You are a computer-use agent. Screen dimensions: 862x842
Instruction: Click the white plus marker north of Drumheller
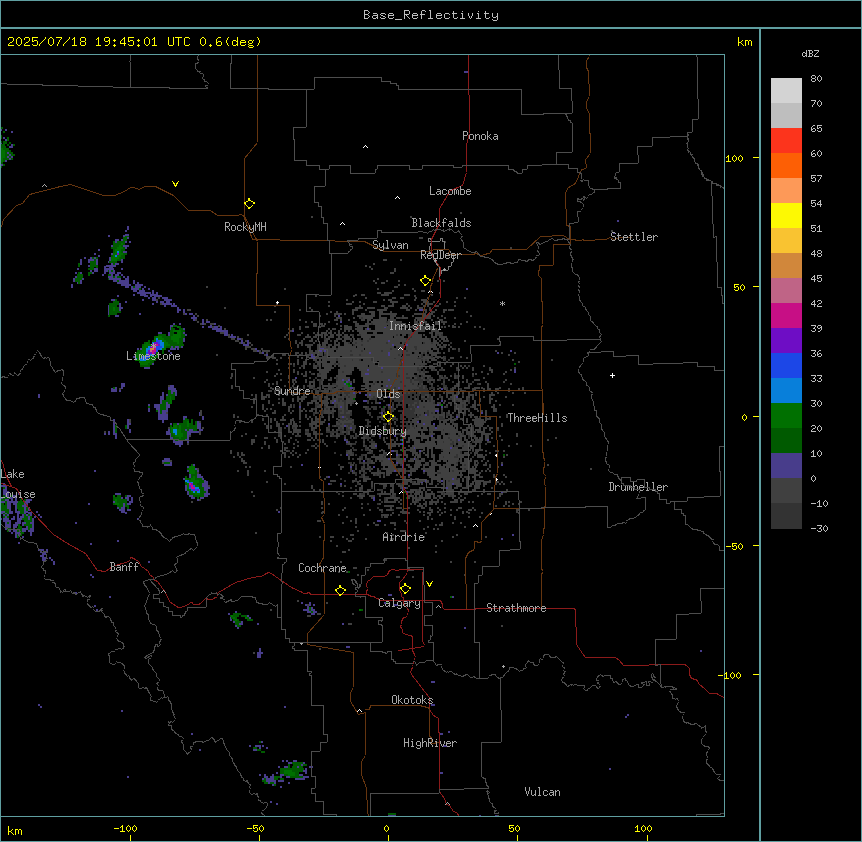[612, 375]
